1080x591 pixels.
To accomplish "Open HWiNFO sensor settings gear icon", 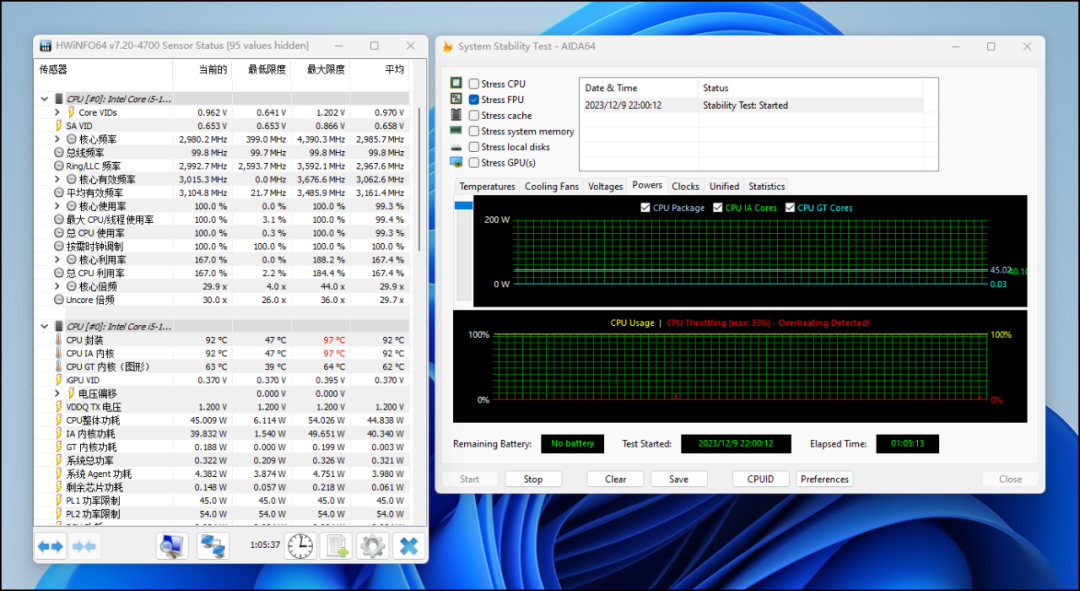I will click(x=373, y=546).
